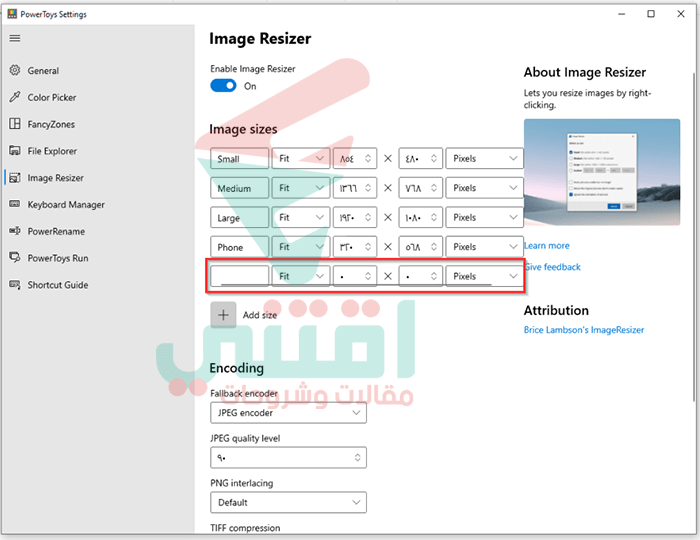Click the Small size name field
Viewport: 700px width, 540px height.
click(240, 158)
